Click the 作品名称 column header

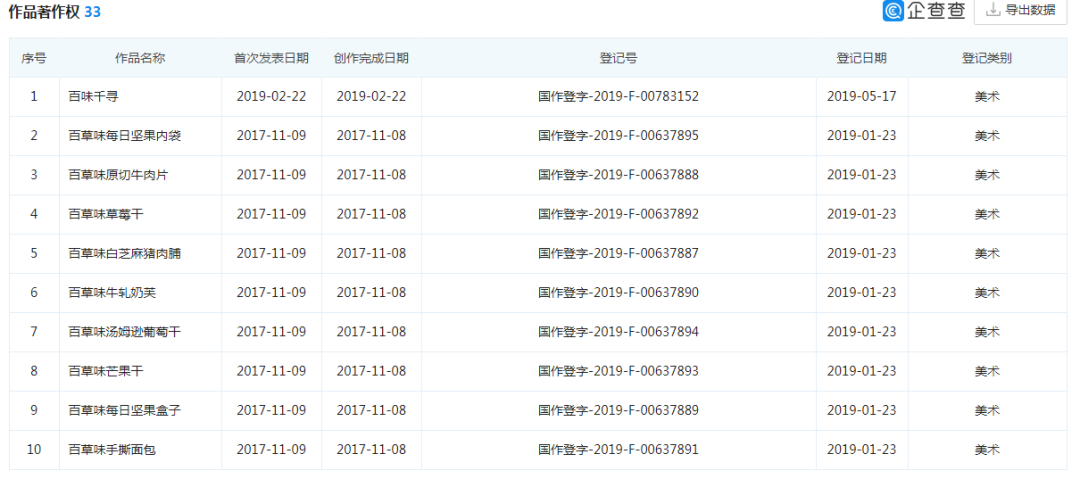[x=140, y=59]
